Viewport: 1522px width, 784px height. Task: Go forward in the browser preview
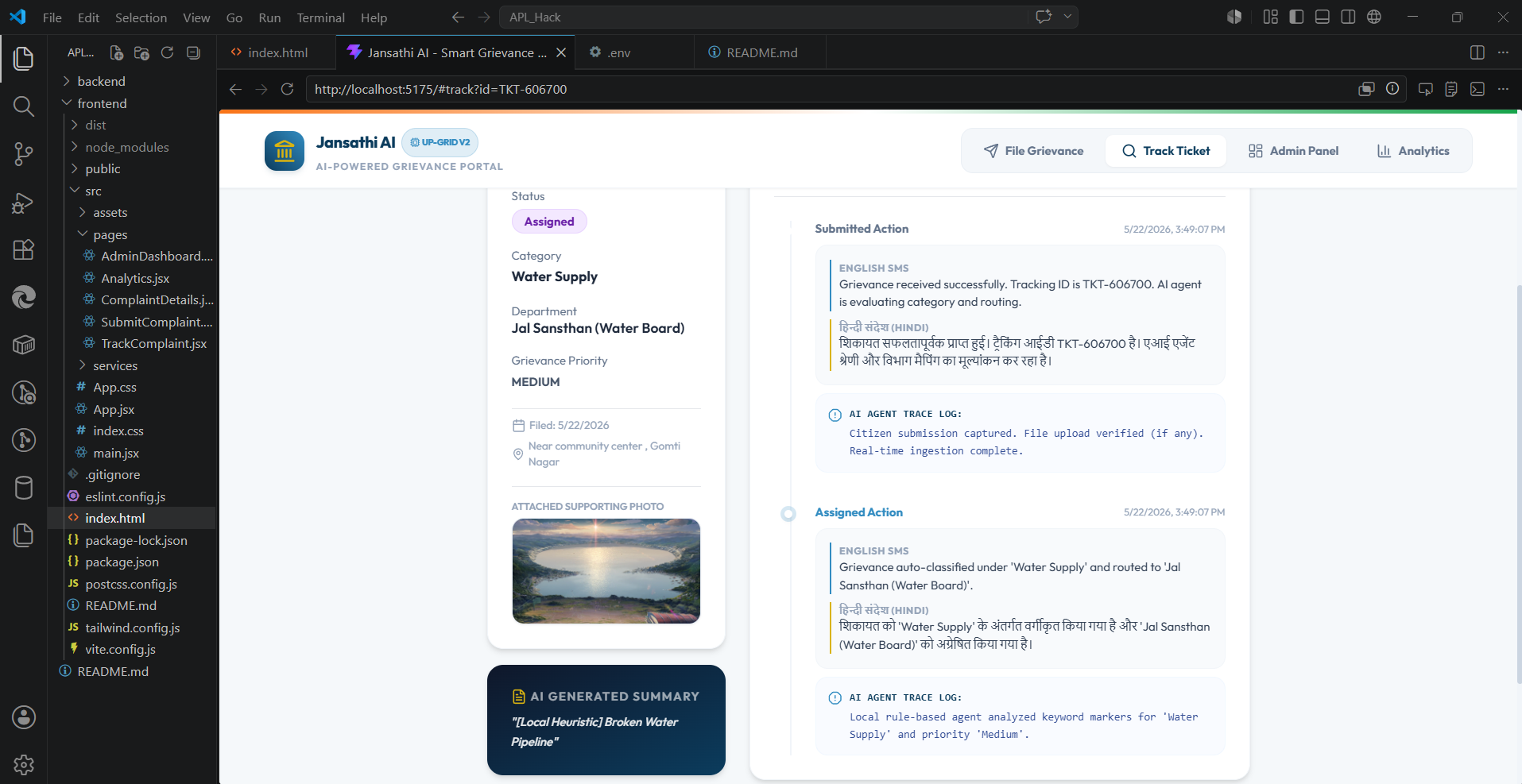(x=261, y=89)
